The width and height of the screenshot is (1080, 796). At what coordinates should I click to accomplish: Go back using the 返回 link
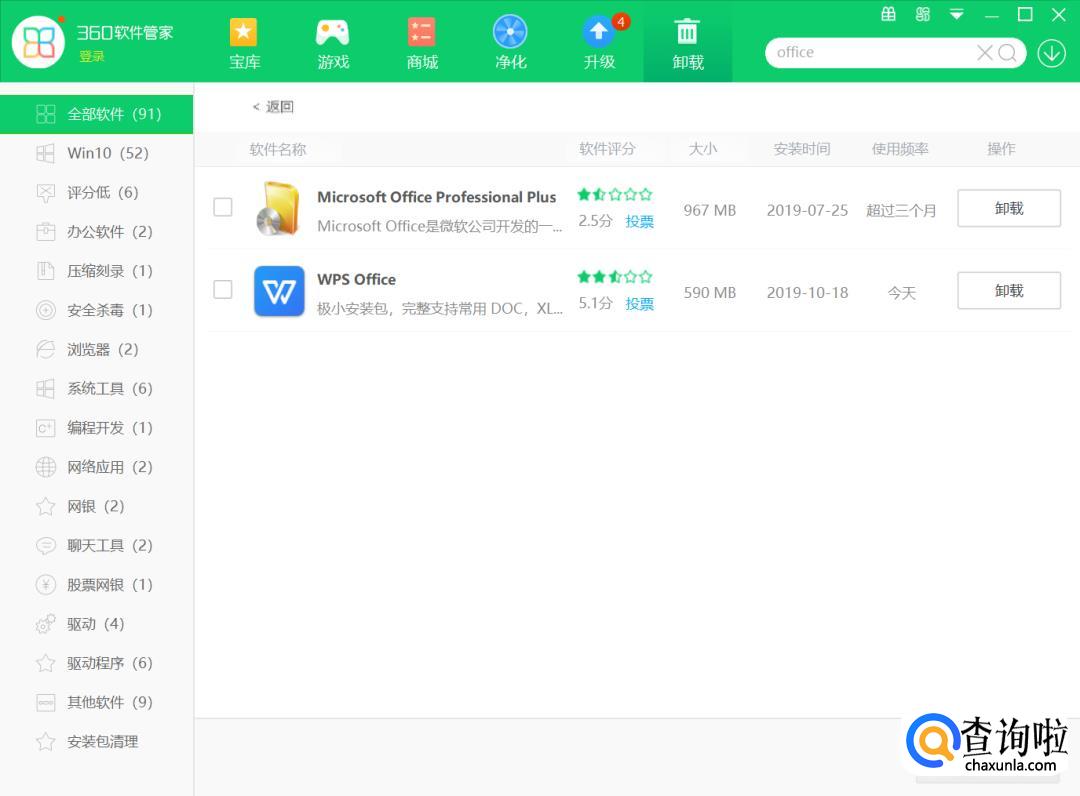pyautogui.click(x=273, y=107)
